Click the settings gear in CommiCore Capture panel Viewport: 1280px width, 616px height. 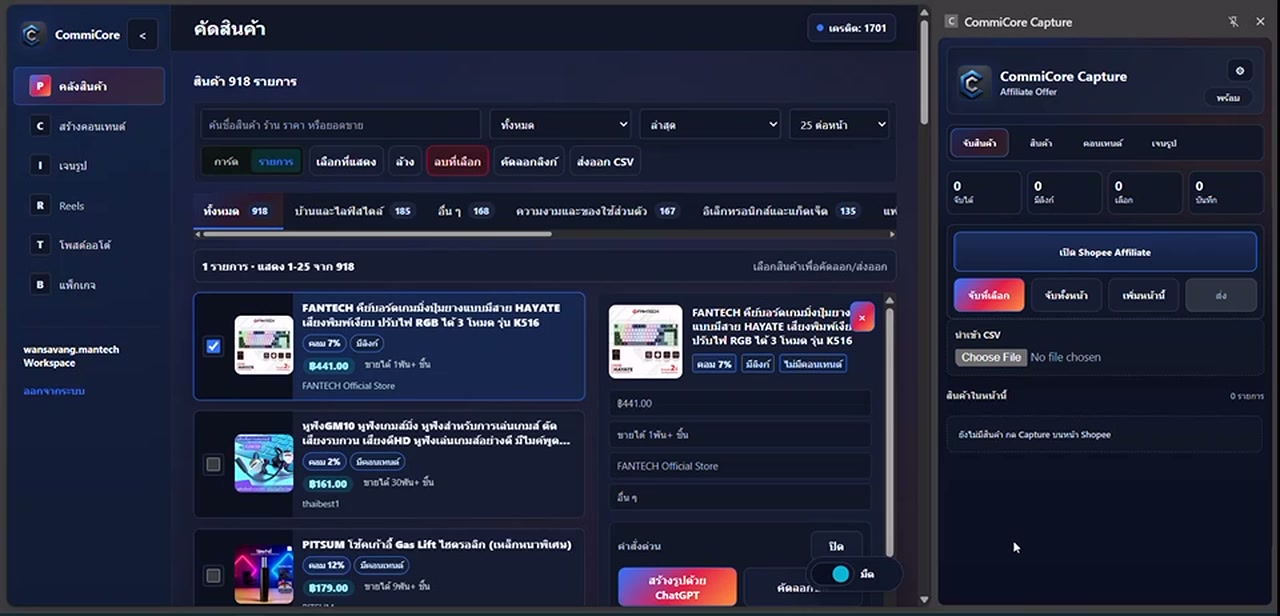tap(1240, 70)
